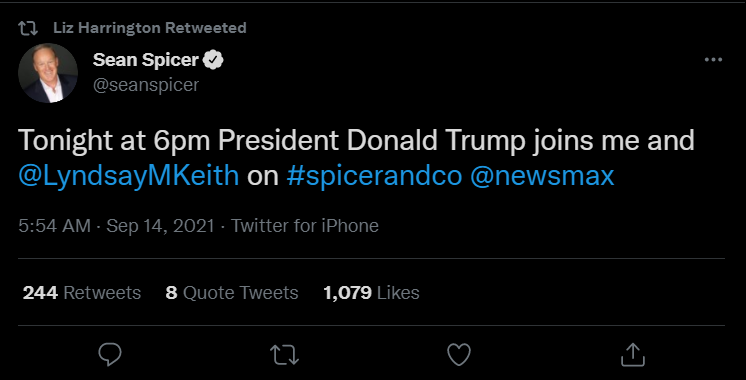View the 244 Retweets list
The width and height of the screenshot is (746, 380).
click(82, 292)
